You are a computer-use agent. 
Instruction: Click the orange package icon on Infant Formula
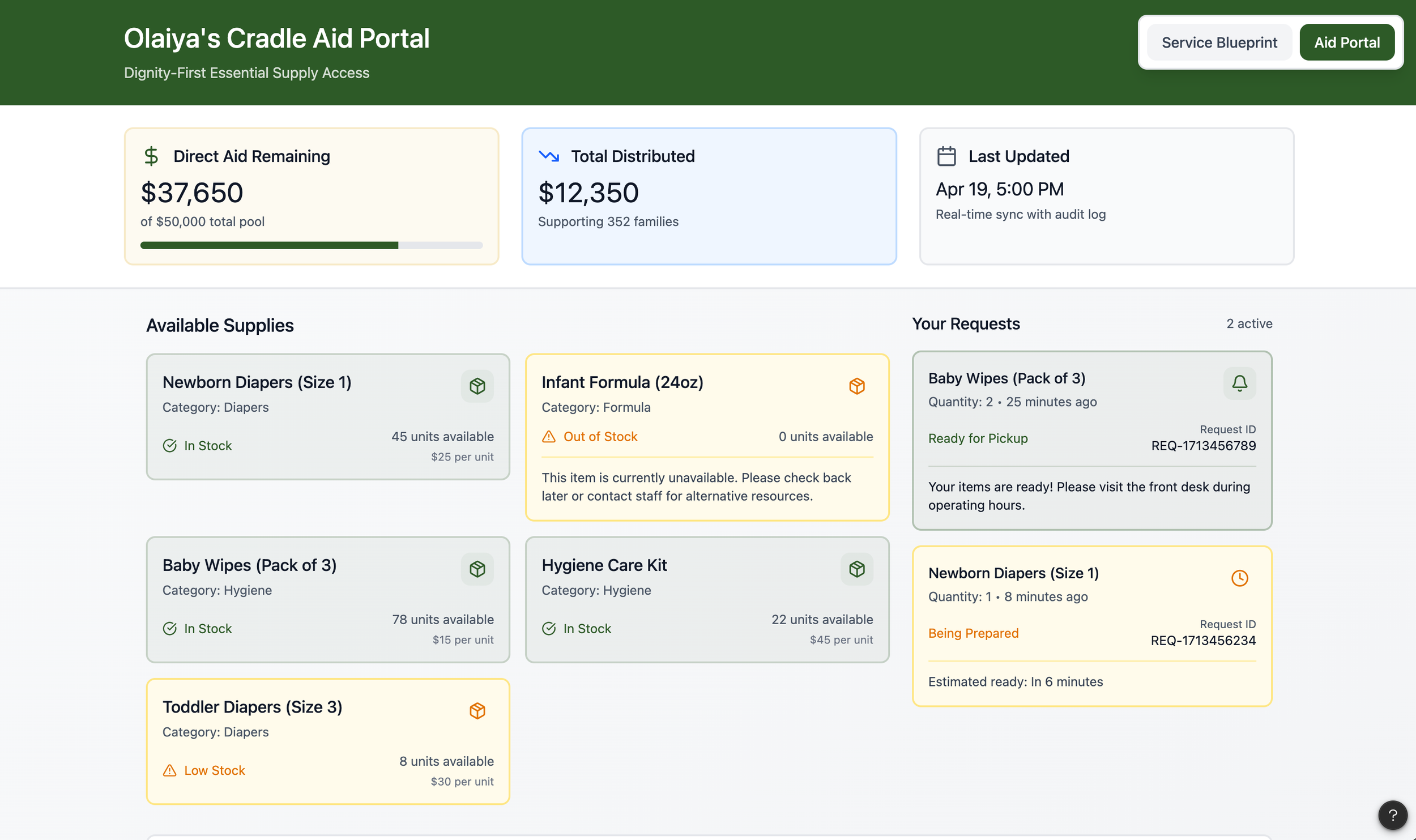pos(856,386)
